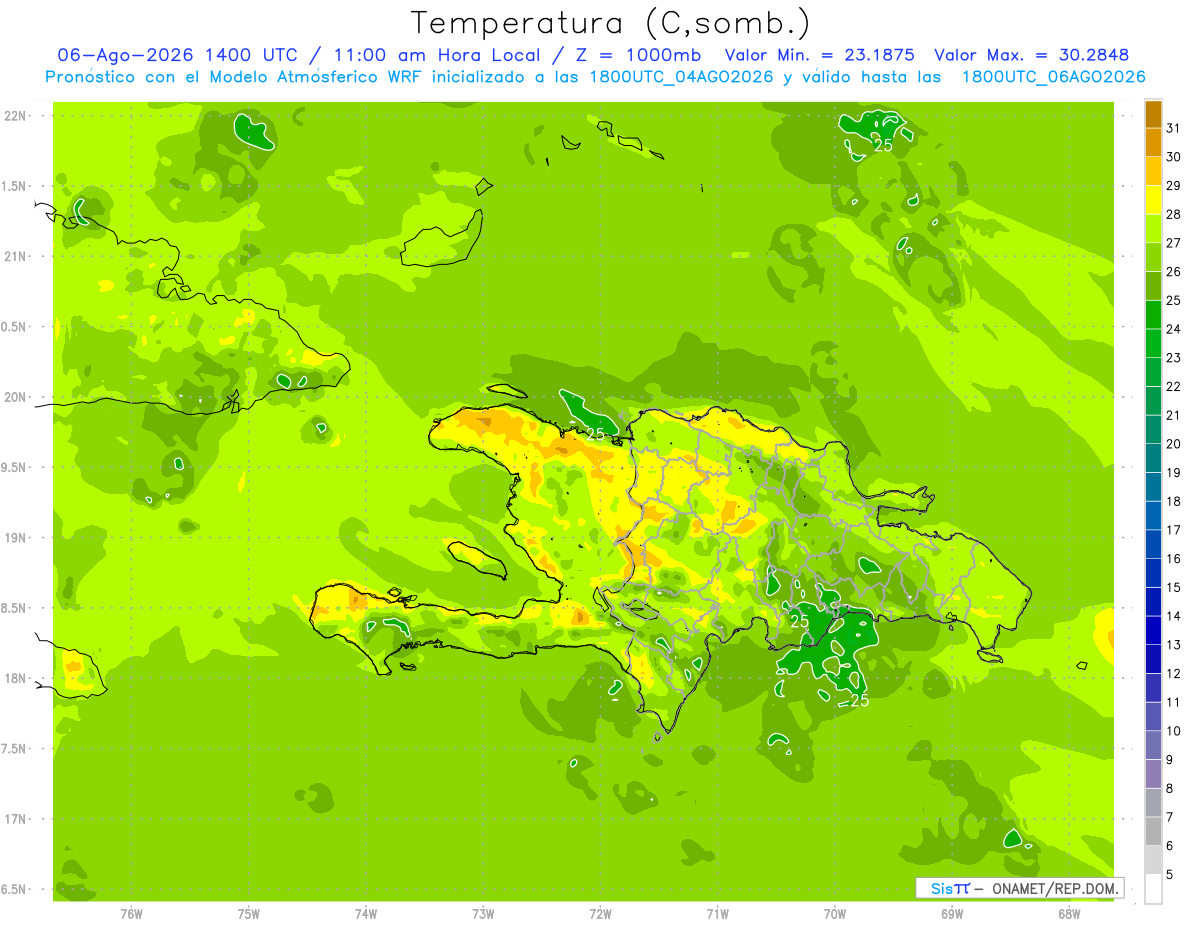This screenshot has width=1200, height=927.
Task: Click the "22N" latitude axis label
Action: pyautogui.click(x=17, y=116)
